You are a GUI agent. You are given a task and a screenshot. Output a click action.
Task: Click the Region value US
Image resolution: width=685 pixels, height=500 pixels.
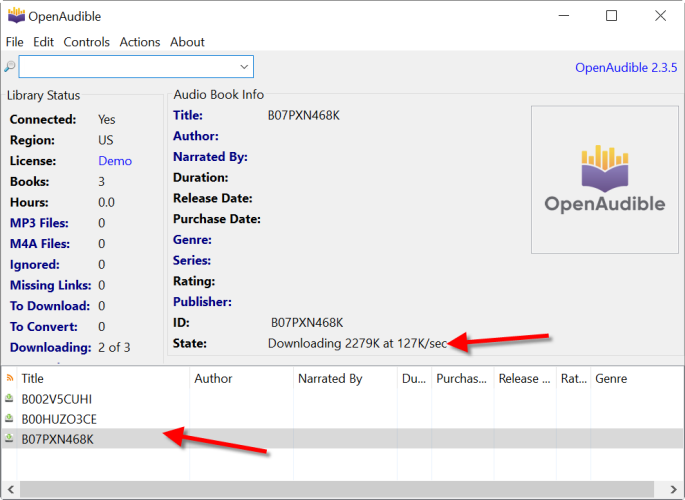106,140
